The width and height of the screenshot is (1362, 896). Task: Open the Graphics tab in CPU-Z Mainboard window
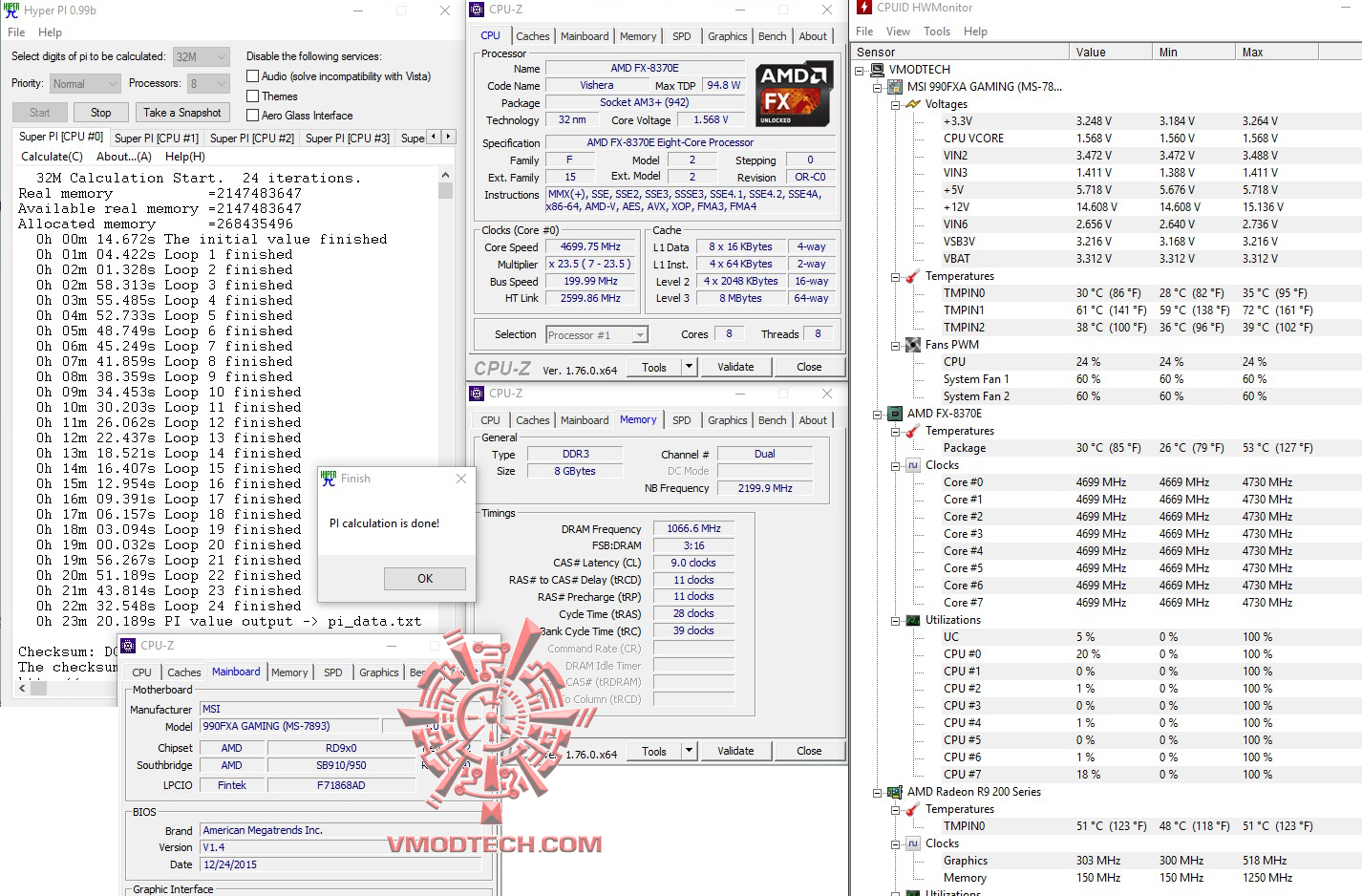(x=379, y=672)
